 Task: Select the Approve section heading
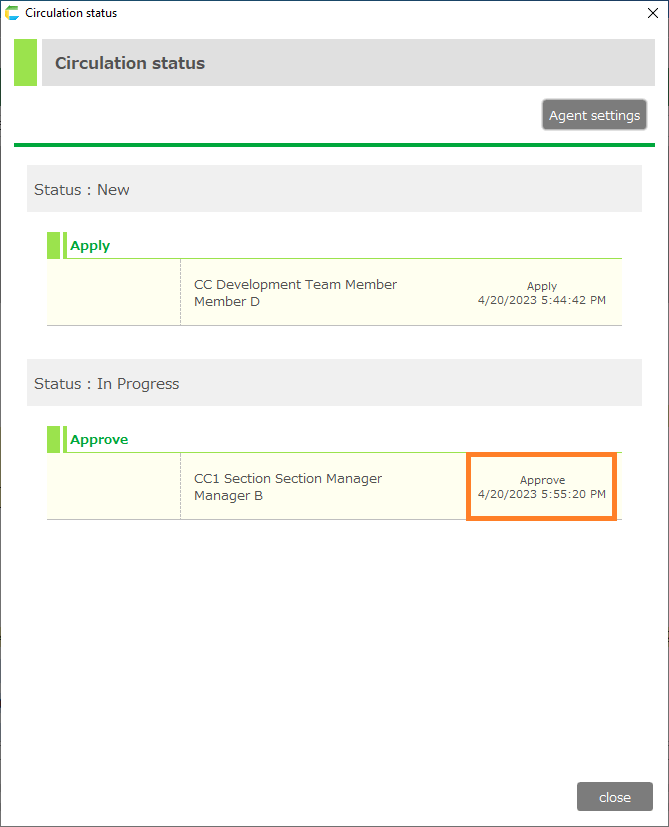pos(99,440)
